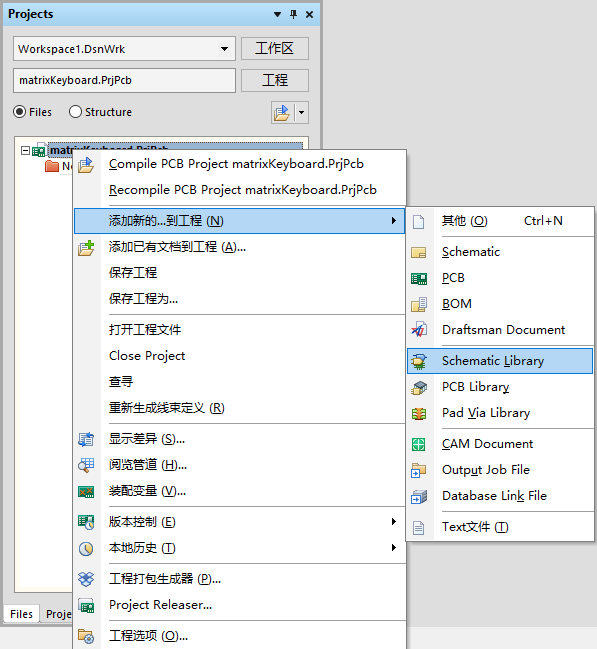Click the 装配变量 (V) icon

click(86, 491)
